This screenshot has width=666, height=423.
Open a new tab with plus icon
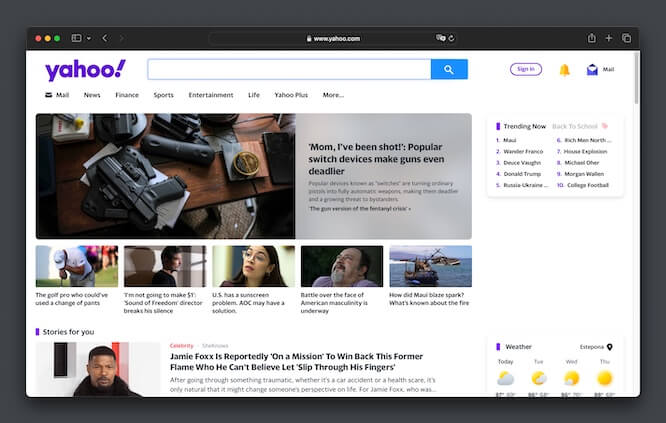coord(609,38)
